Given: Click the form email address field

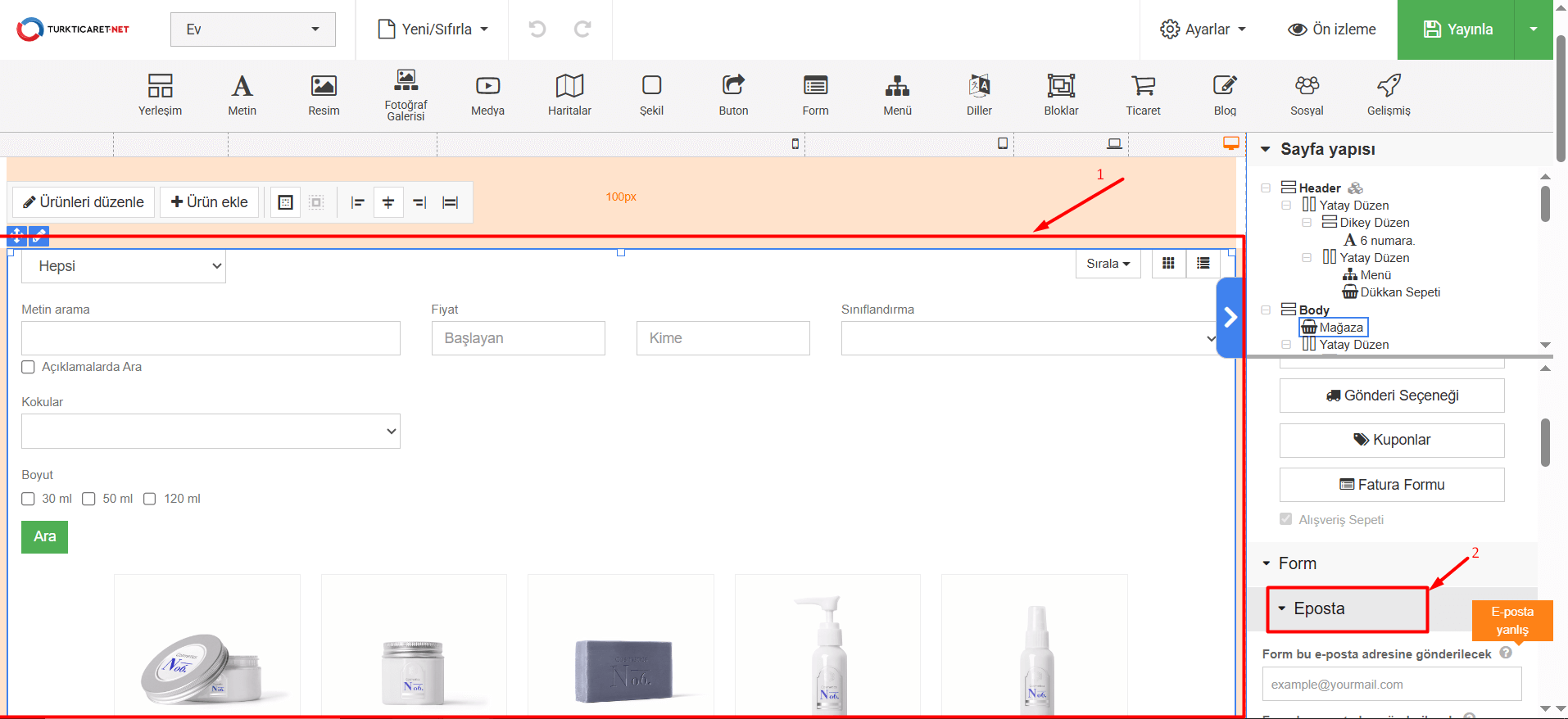Looking at the screenshot, I should click(1391, 685).
